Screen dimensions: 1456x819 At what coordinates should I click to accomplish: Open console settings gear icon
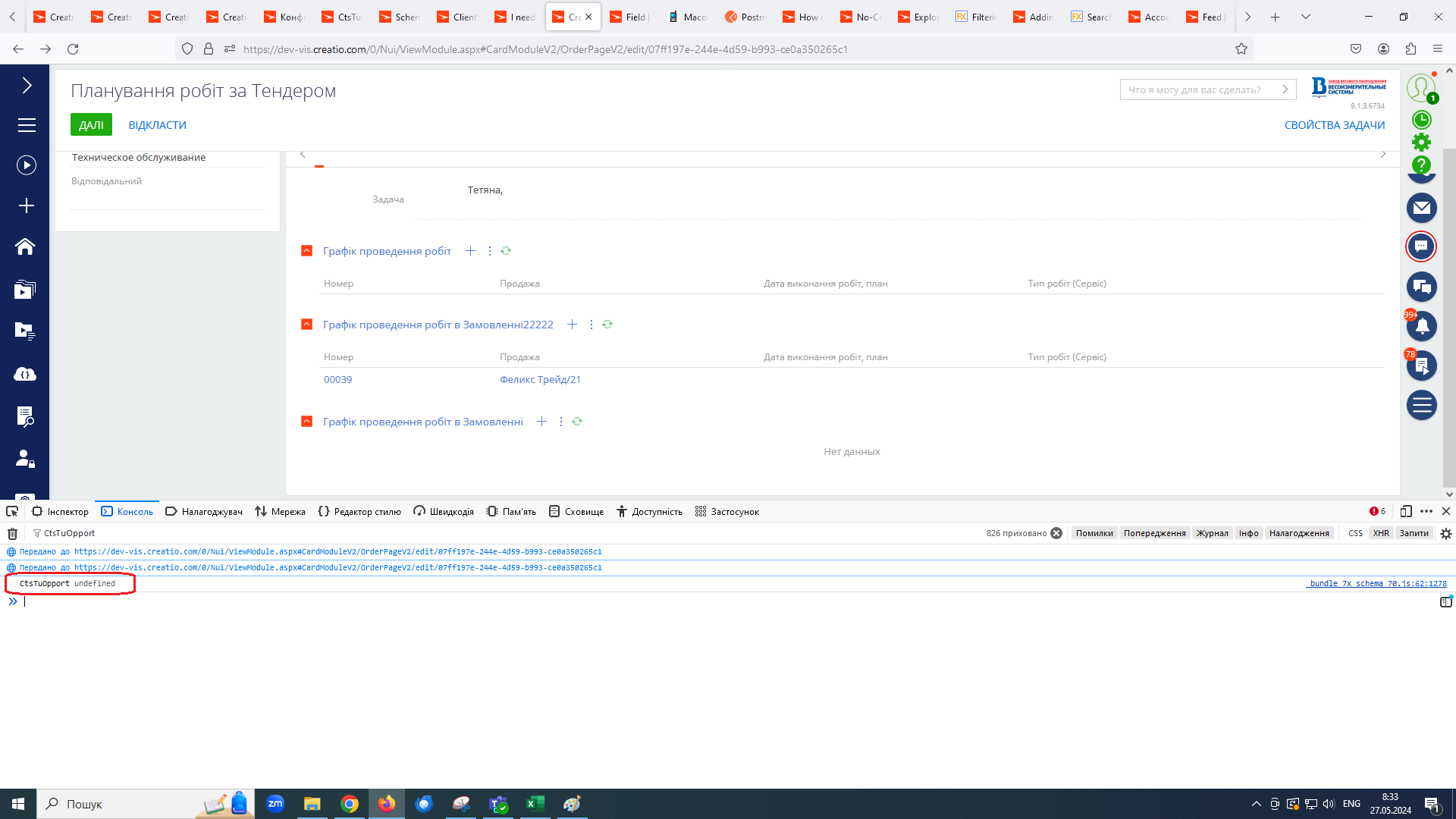pos(1446,533)
